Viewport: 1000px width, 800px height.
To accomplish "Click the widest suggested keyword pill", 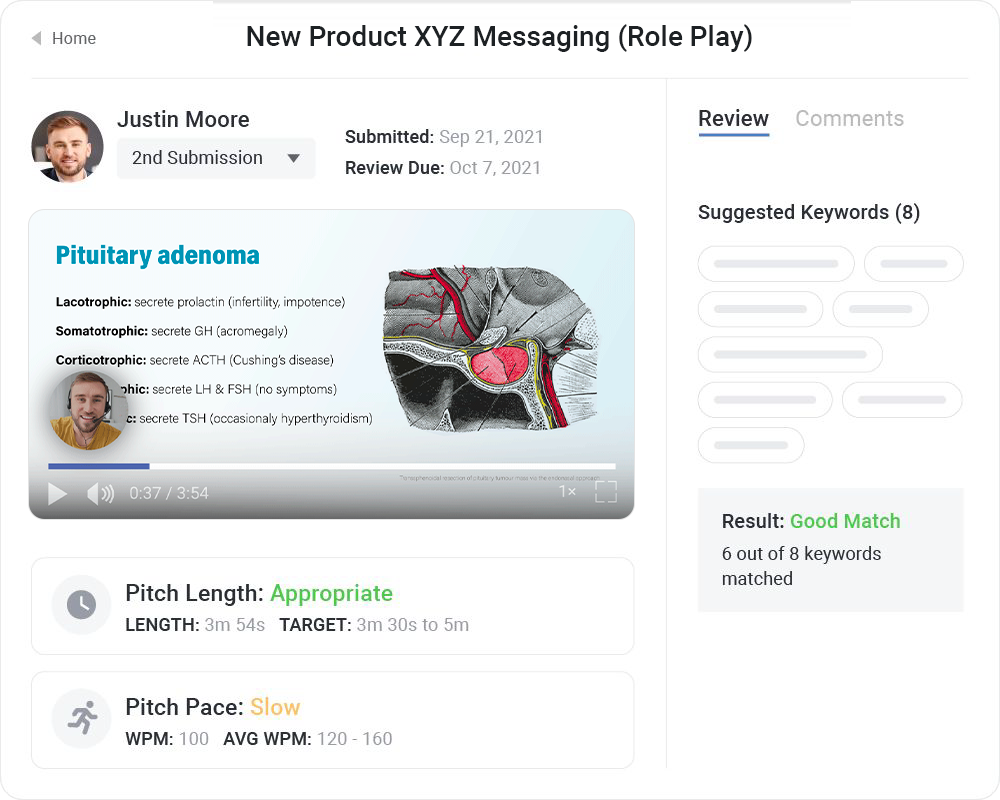I will pos(790,354).
